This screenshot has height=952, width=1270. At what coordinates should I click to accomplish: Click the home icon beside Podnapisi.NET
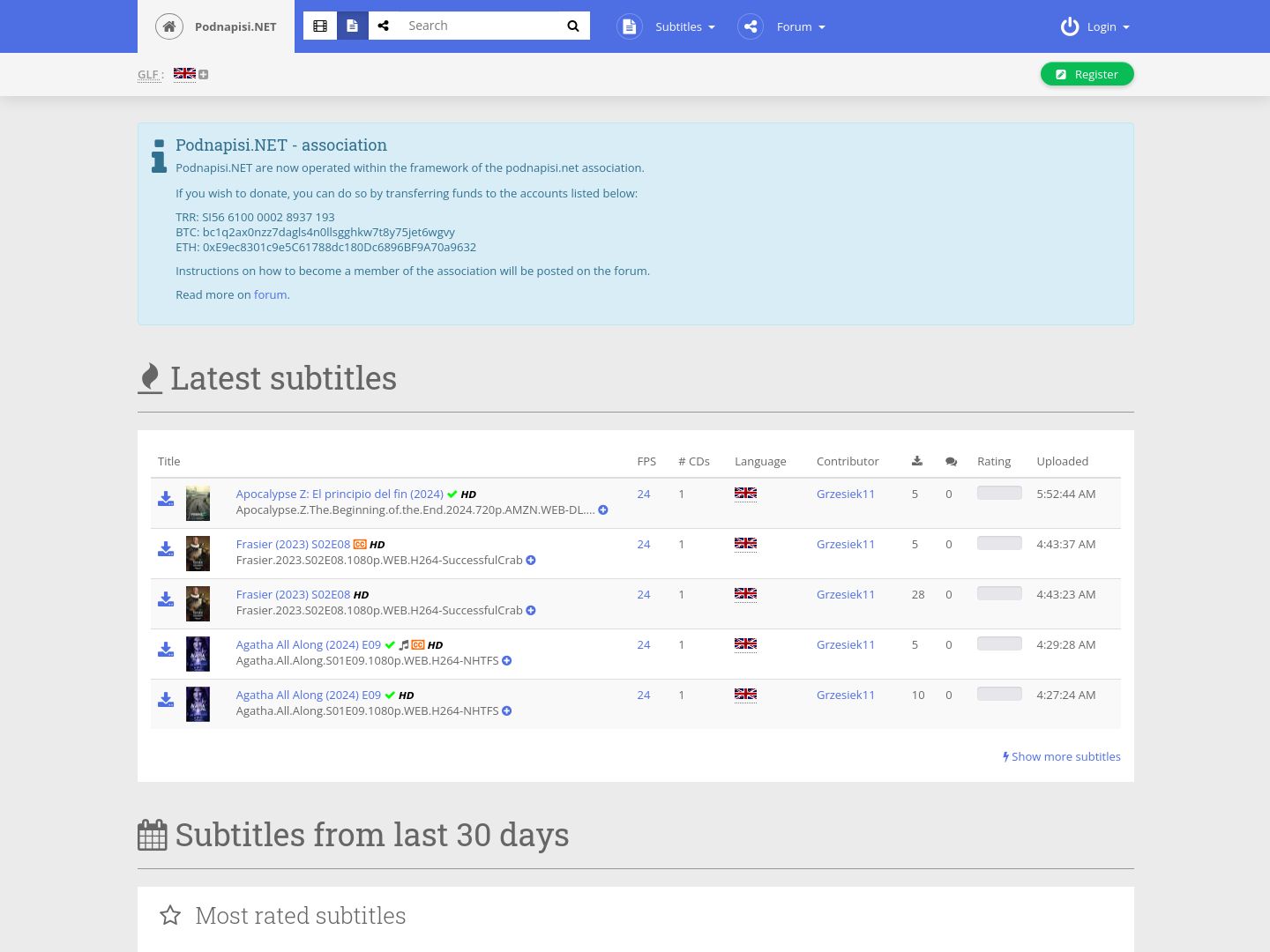(x=169, y=26)
